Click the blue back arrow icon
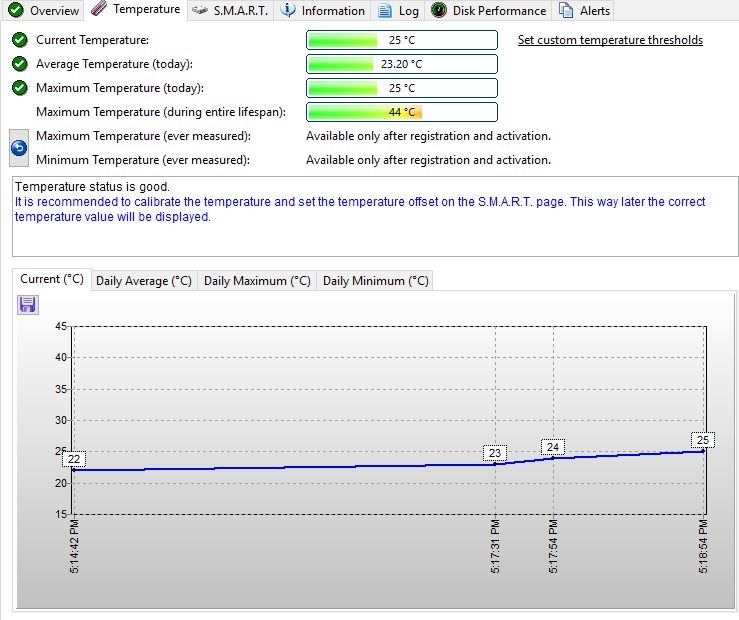This screenshot has height=620, width=739. [x=19, y=148]
